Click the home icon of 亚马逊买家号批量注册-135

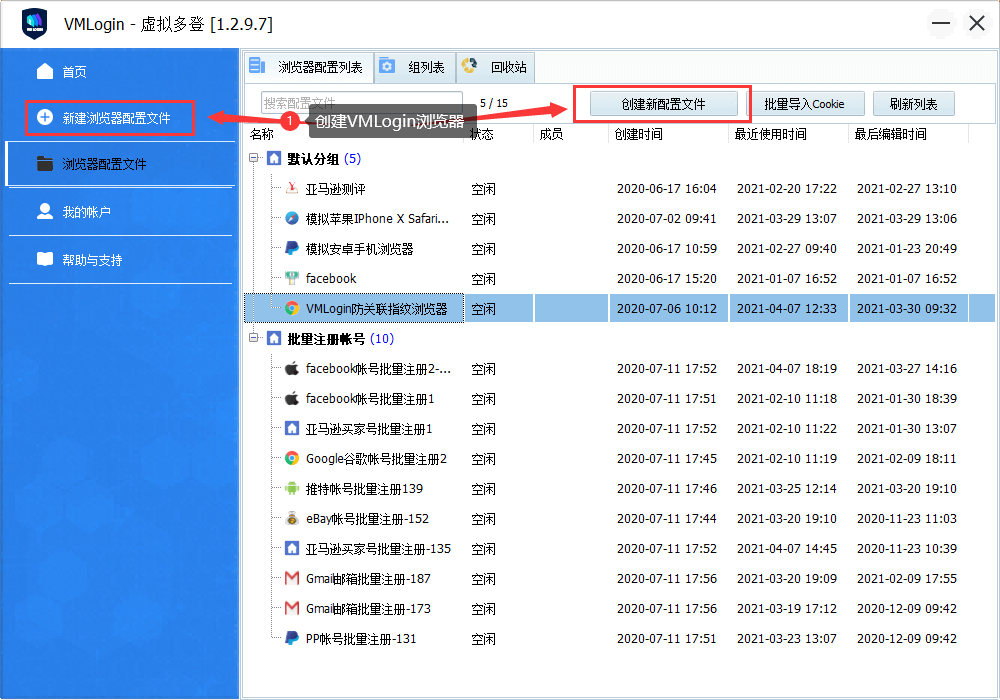(x=291, y=548)
